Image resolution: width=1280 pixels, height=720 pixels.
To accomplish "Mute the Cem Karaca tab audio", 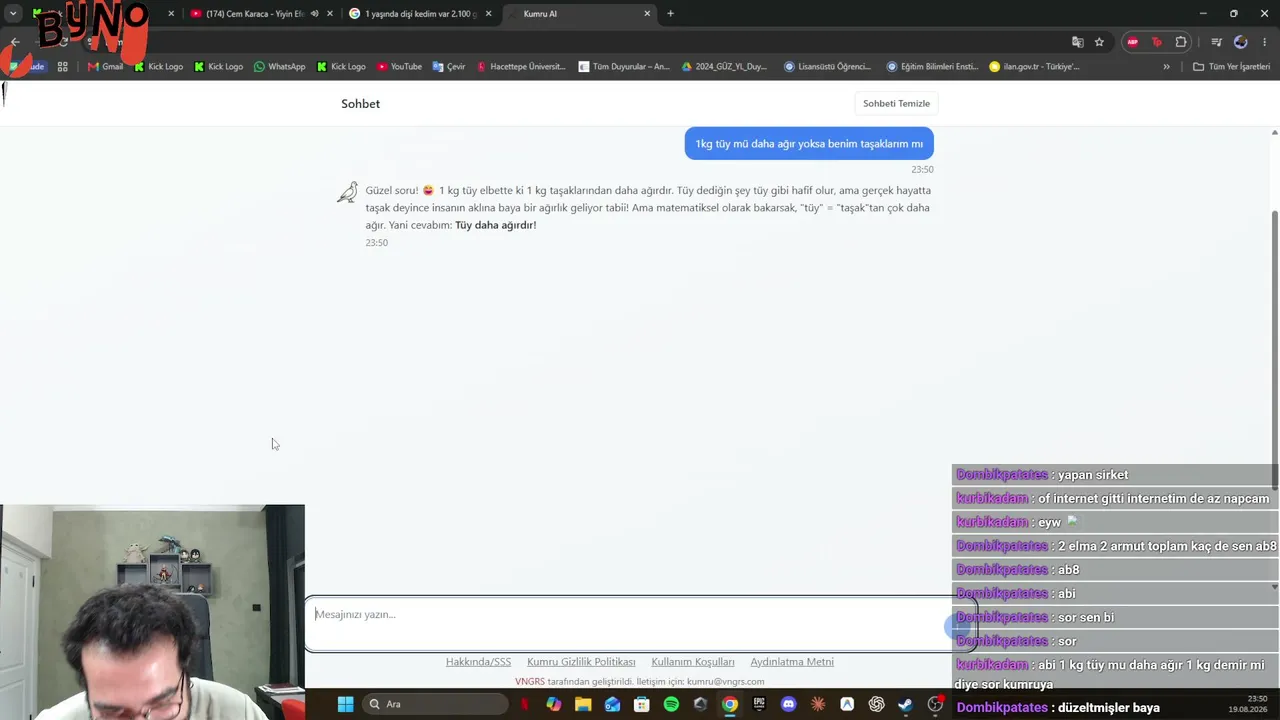I will 314,14.
